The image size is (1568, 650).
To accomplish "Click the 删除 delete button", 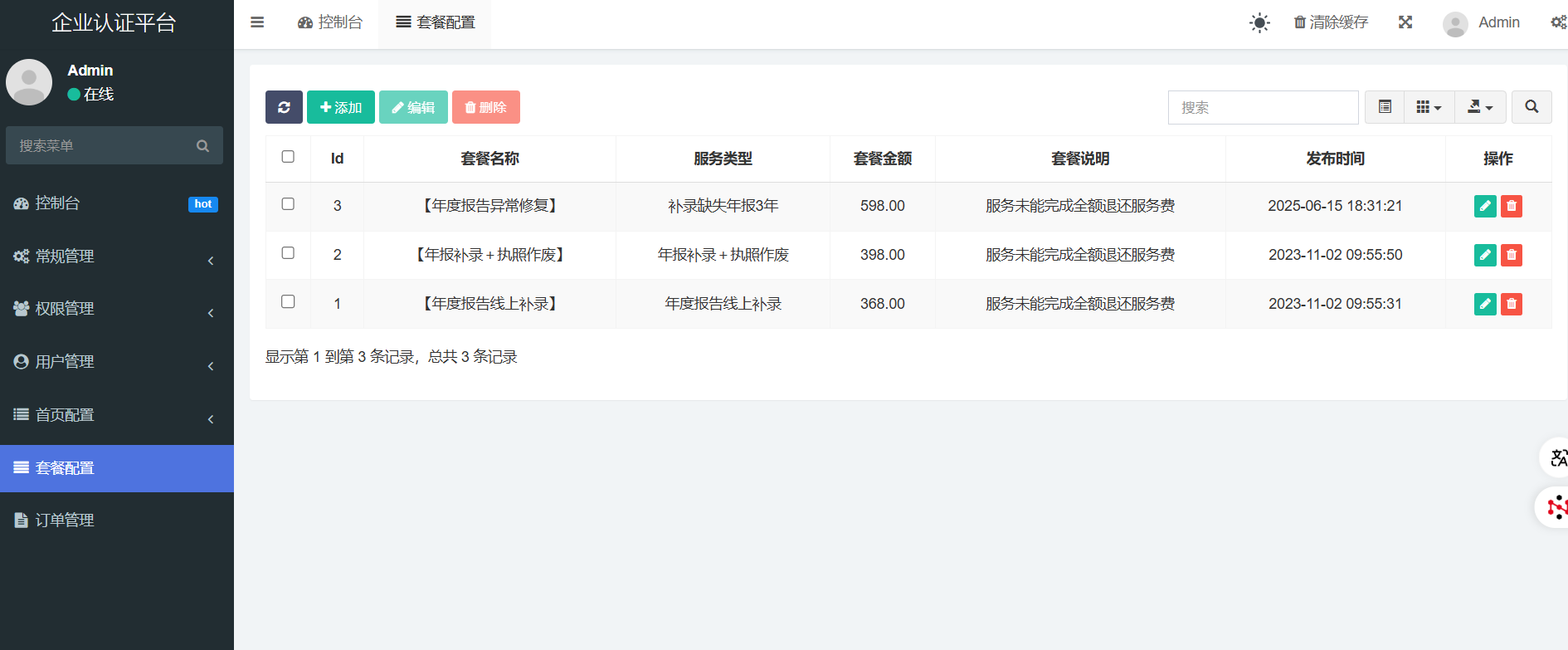I will tap(486, 107).
